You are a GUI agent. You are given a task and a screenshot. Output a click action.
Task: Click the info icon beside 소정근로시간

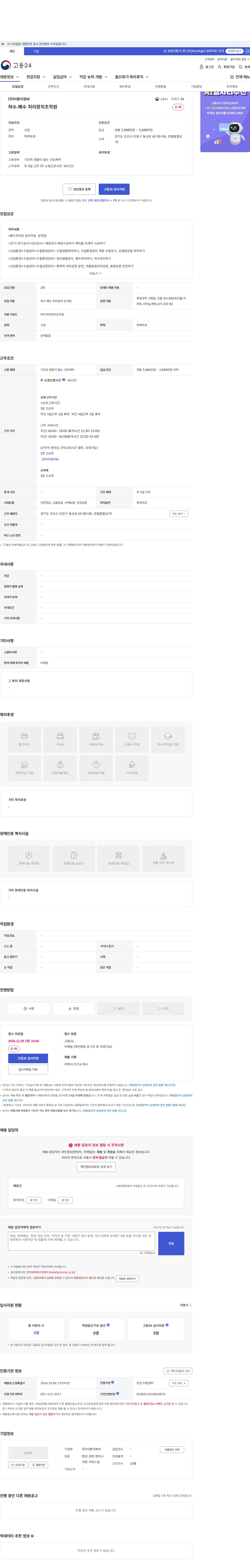[64, 380]
